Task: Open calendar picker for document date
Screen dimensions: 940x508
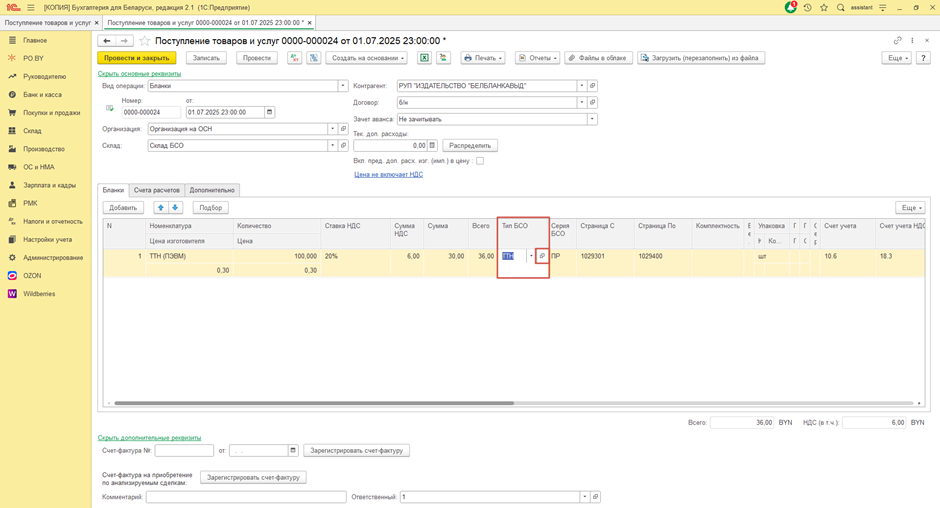Action: [269, 112]
